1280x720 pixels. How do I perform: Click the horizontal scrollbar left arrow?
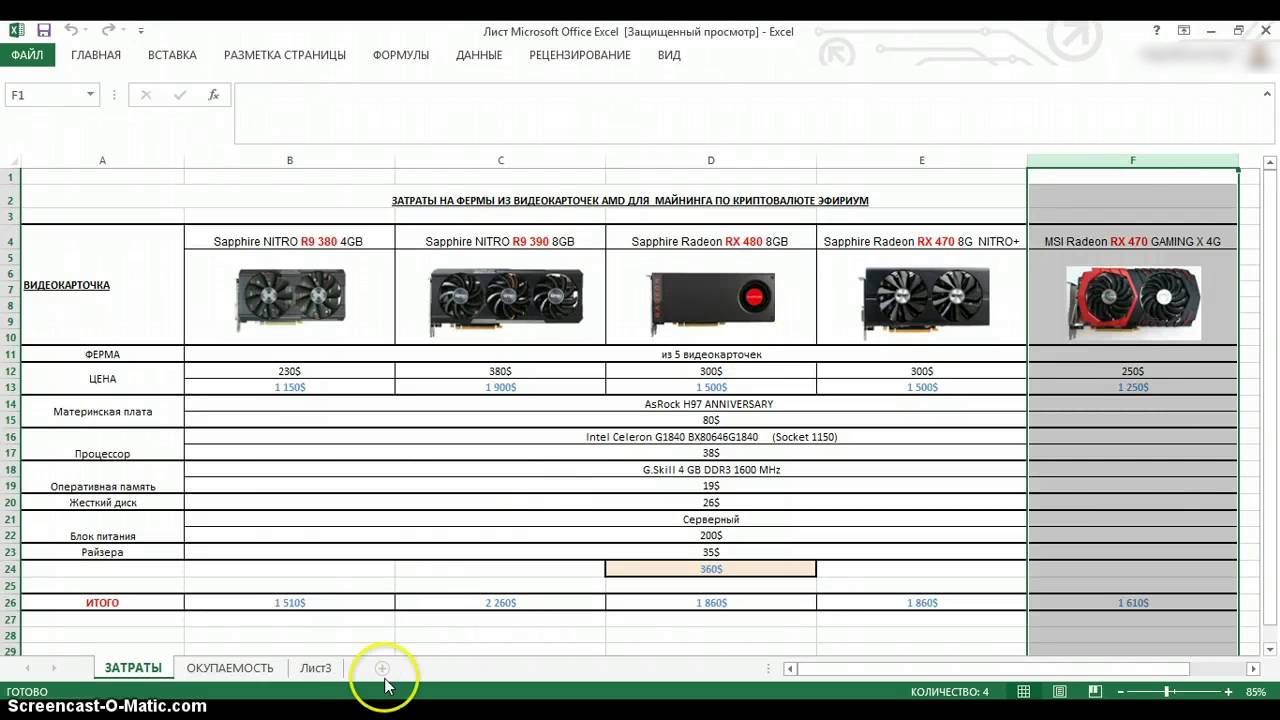click(790, 668)
